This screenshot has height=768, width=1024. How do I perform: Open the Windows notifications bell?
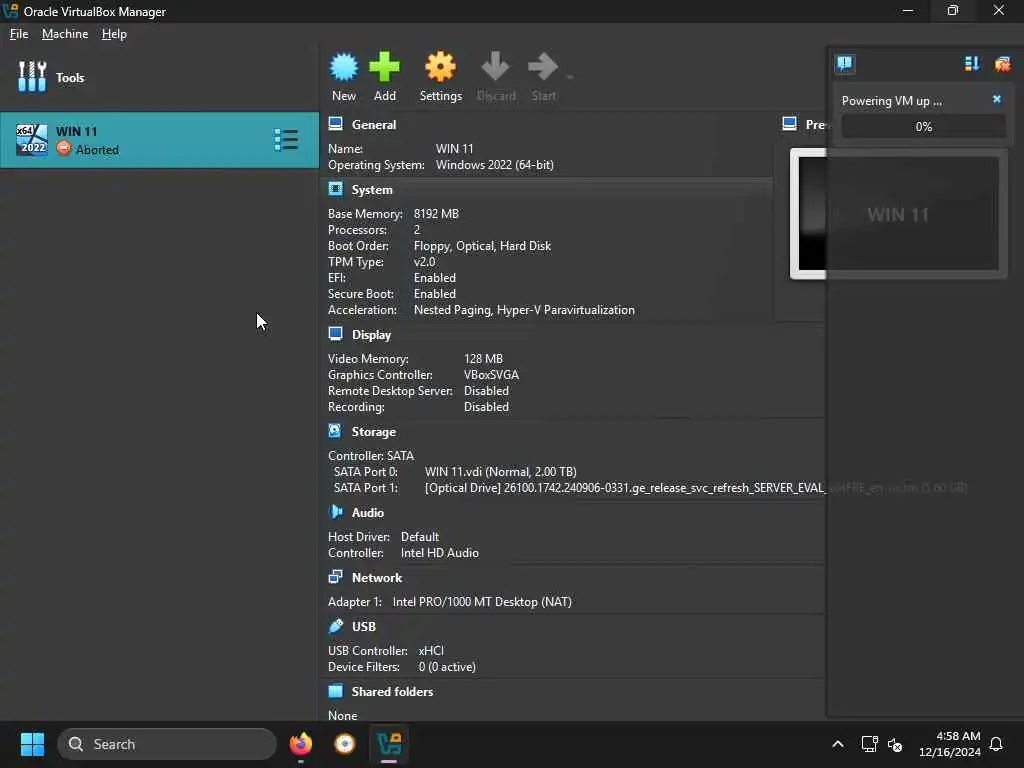coord(996,744)
